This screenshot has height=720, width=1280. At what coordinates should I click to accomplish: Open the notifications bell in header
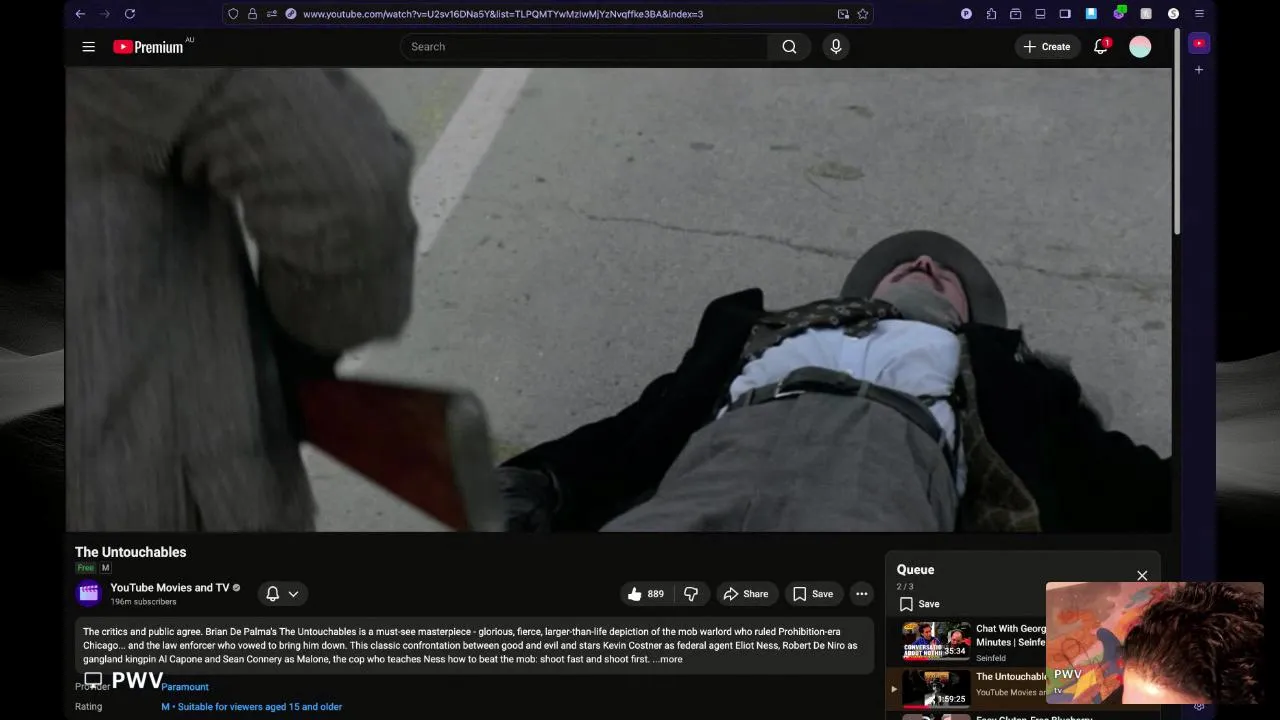point(1101,47)
